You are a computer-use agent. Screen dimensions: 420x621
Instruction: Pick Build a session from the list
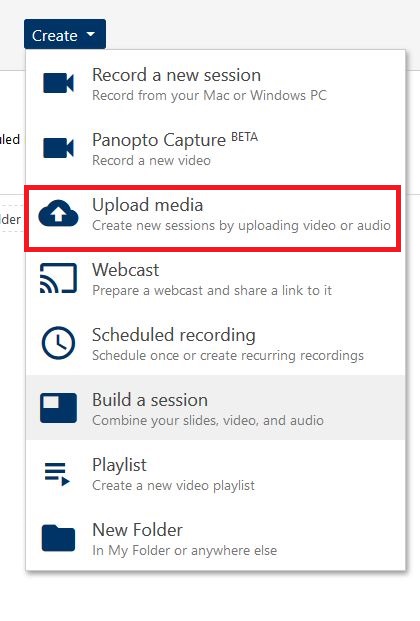[x=216, y=408]
